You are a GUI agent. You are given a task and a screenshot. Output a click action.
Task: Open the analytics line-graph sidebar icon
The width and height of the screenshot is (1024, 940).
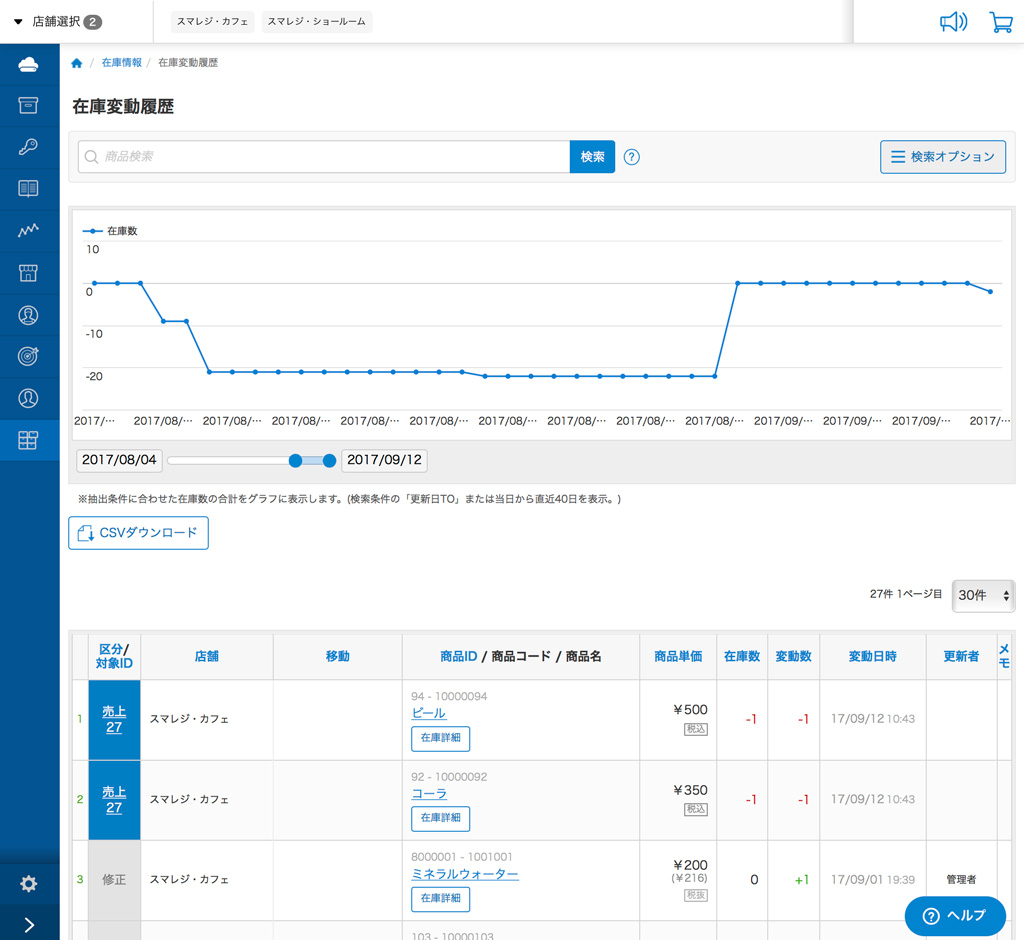tap(28, 231)
